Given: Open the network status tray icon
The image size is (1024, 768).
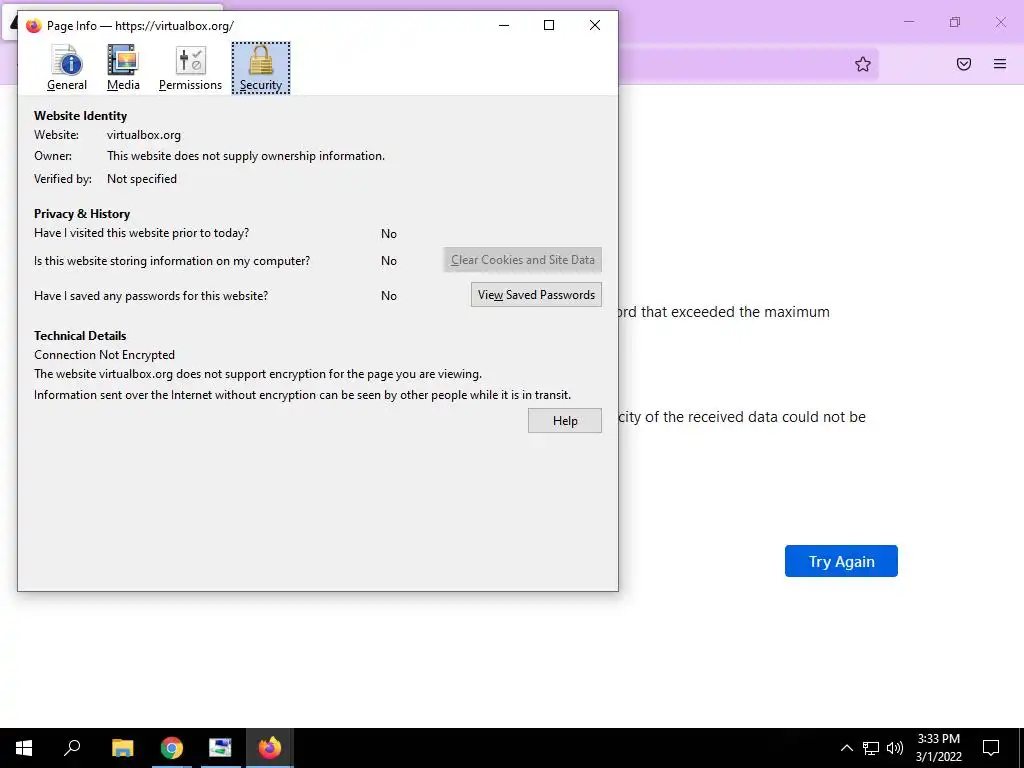Looking at the screenshot, I should [871, 748].
